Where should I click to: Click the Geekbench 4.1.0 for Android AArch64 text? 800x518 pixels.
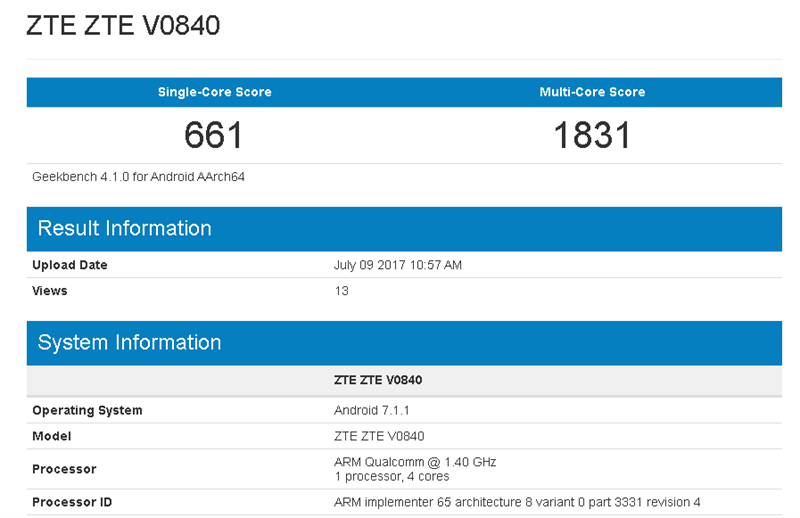click(138, 177)
